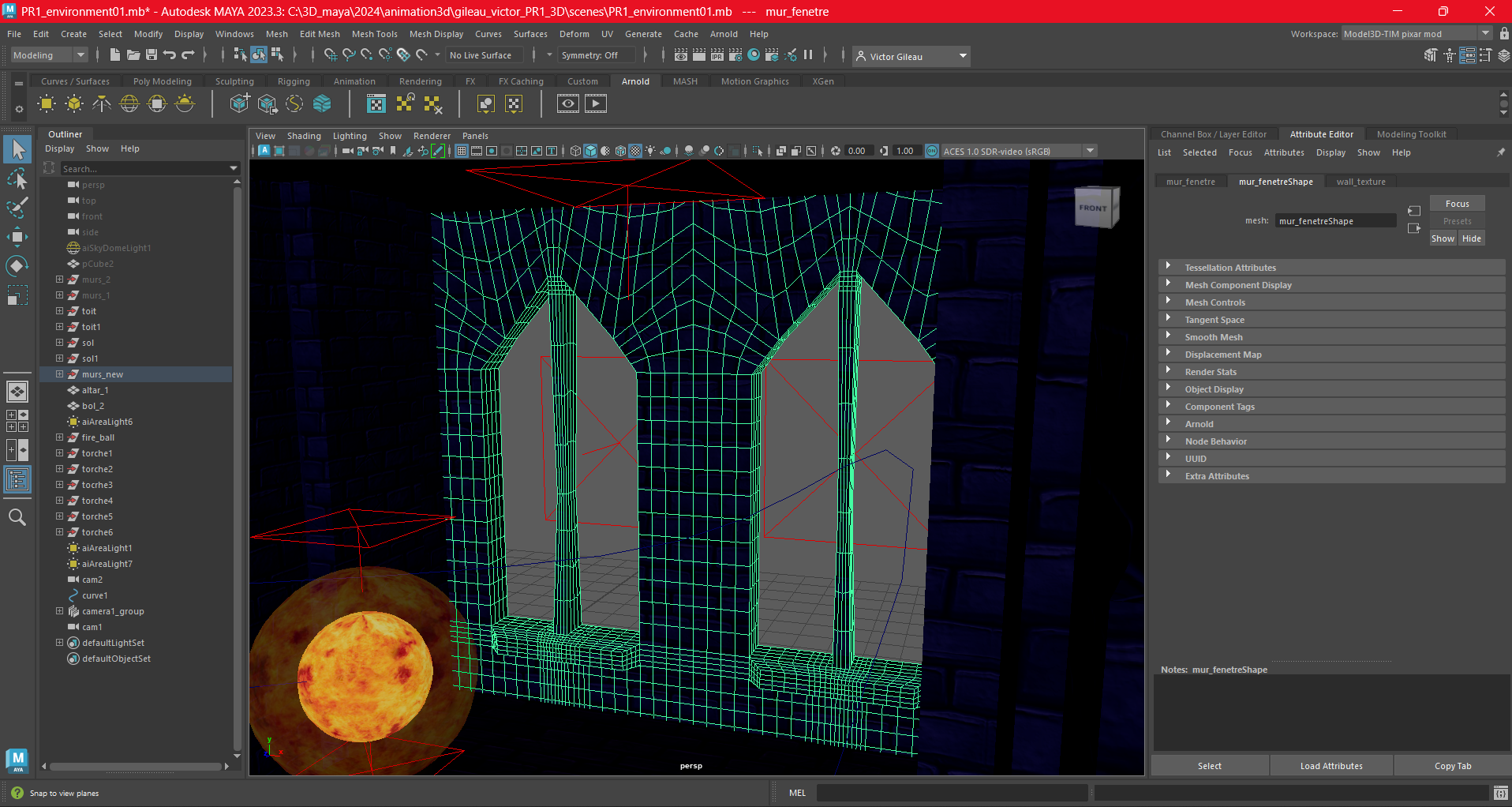Viewport: 1512px width, 807px height.
Task: Switch to the Poly Modeling shelf tab
Action: coord(162,81)
